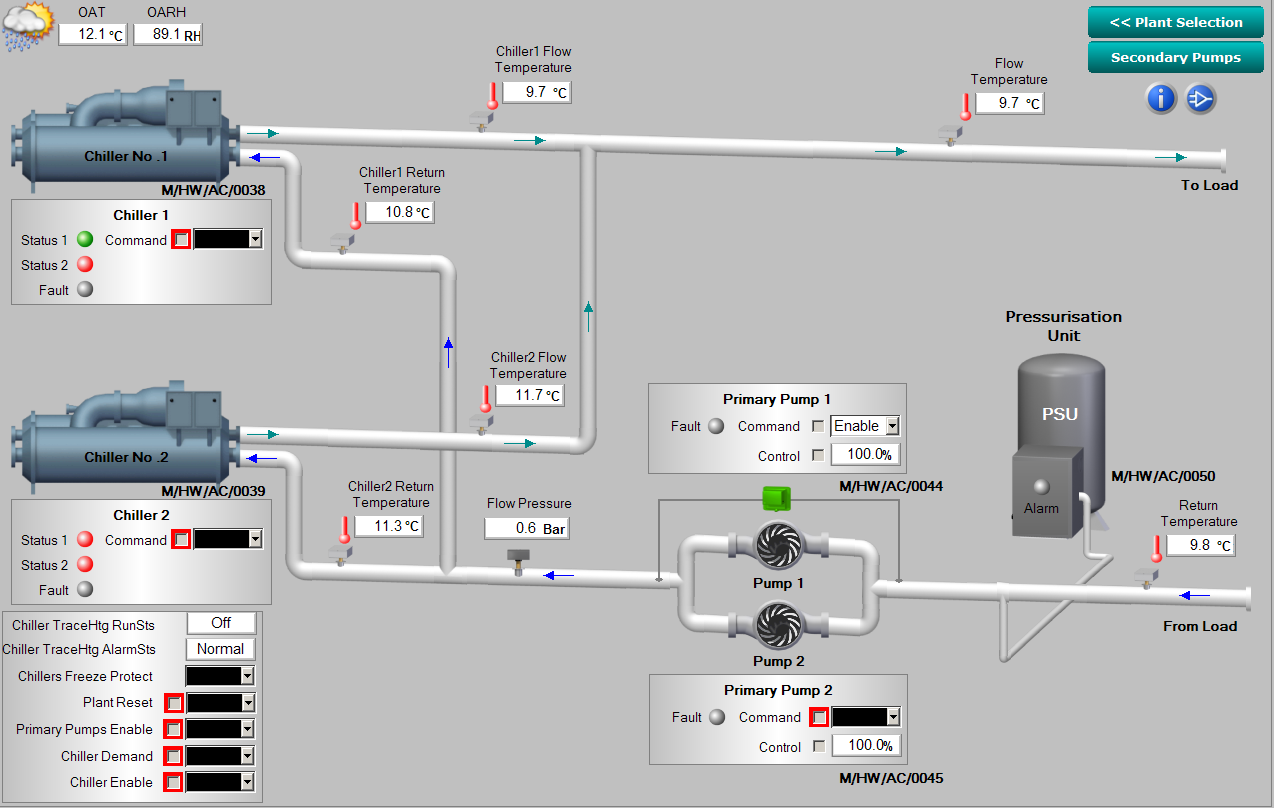
Task: Toggle the Chiller 1 Command checkbox
Action: coord(181,240)
